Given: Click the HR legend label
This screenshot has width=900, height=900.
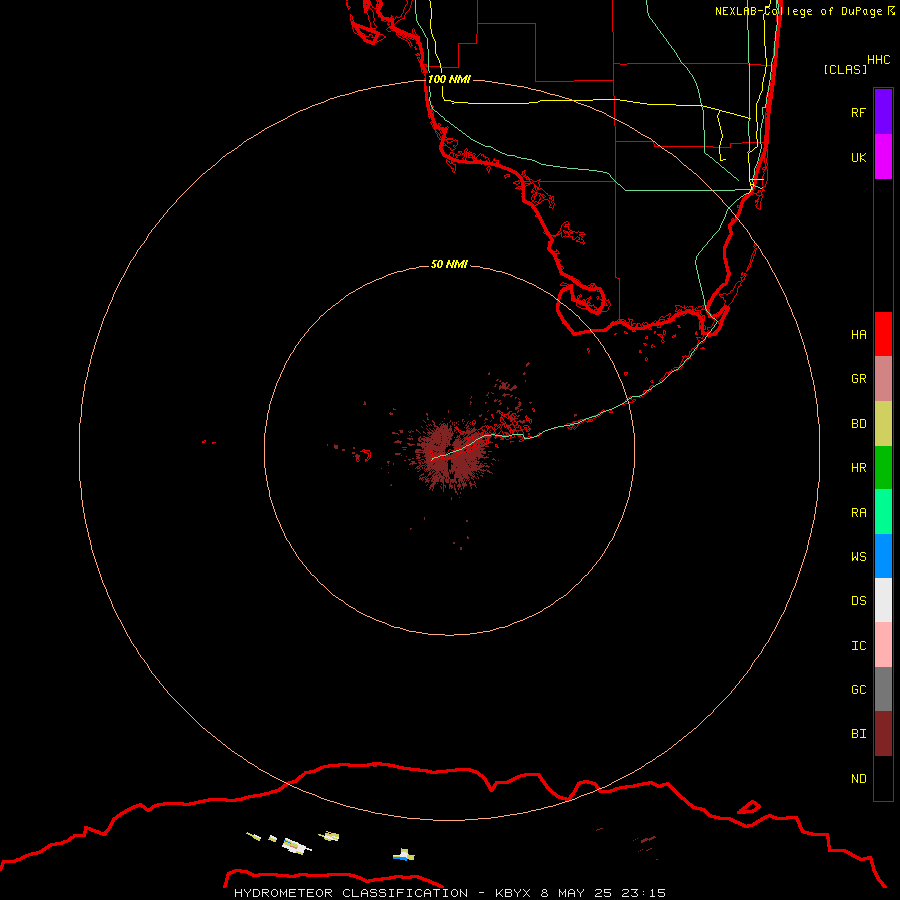Looking at the screenshot, I should [x=859, y=468].
